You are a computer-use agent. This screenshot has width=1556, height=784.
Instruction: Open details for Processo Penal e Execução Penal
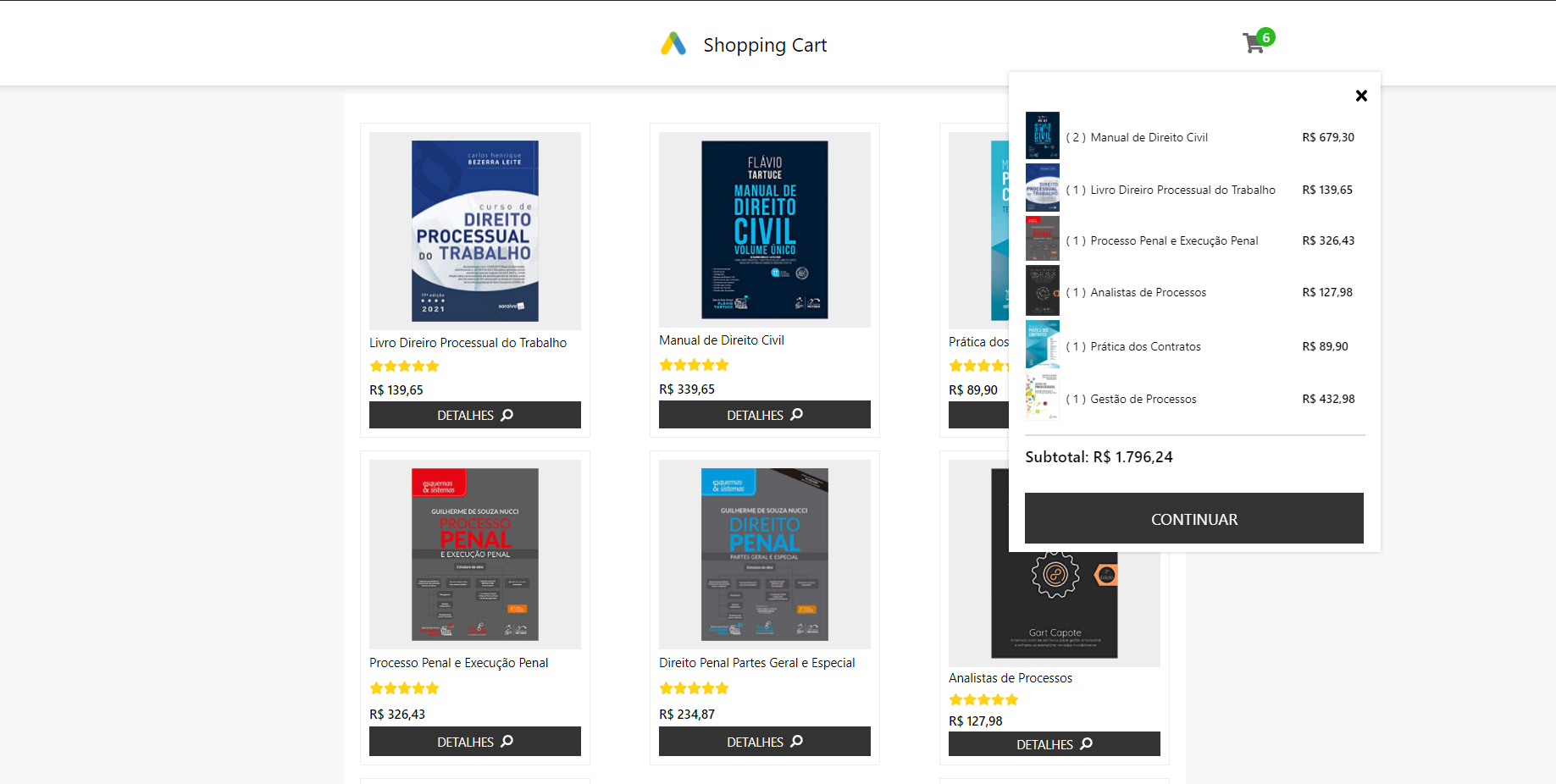[475, 742]
